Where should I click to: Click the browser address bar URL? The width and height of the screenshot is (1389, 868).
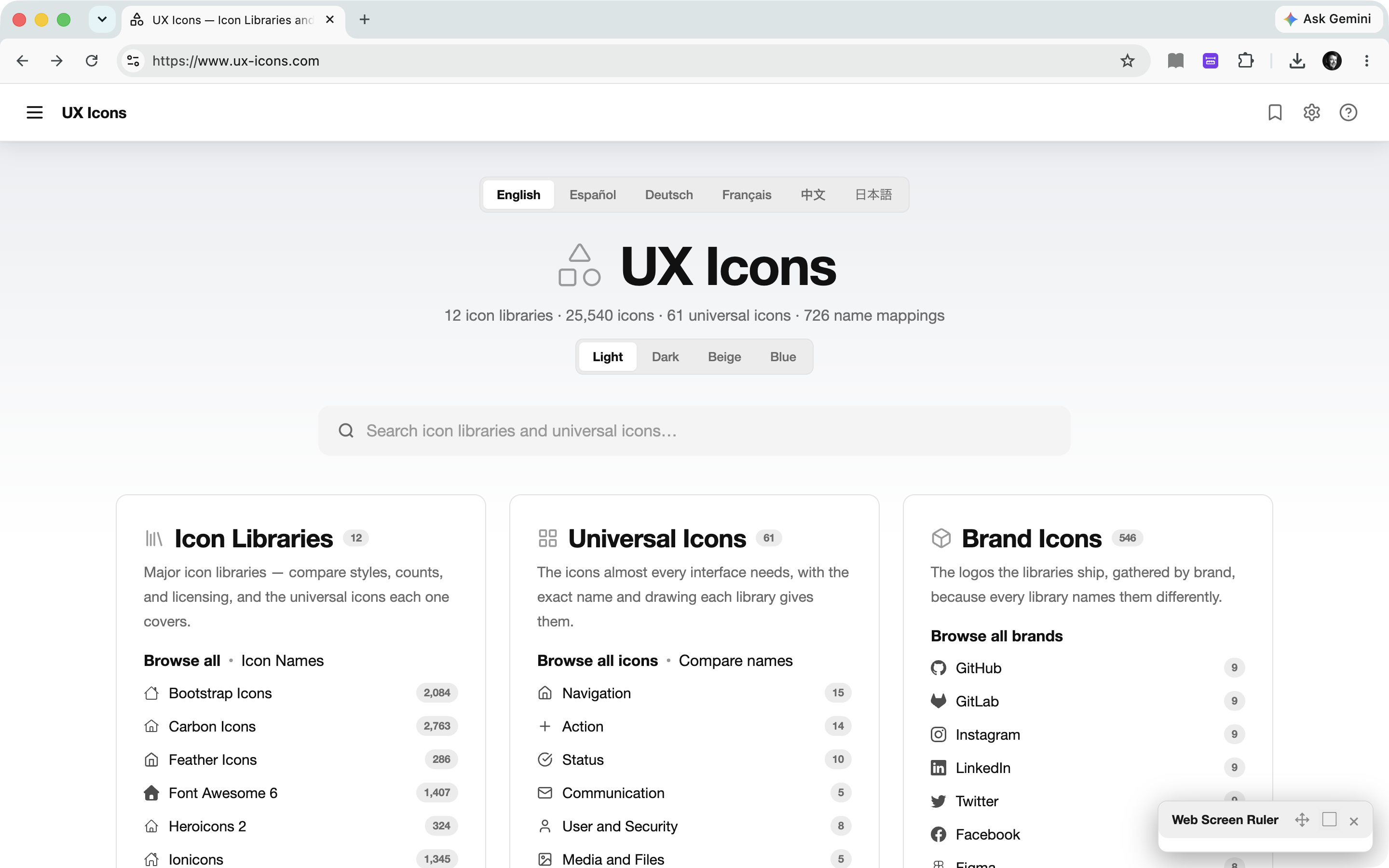tap(235, 61)
